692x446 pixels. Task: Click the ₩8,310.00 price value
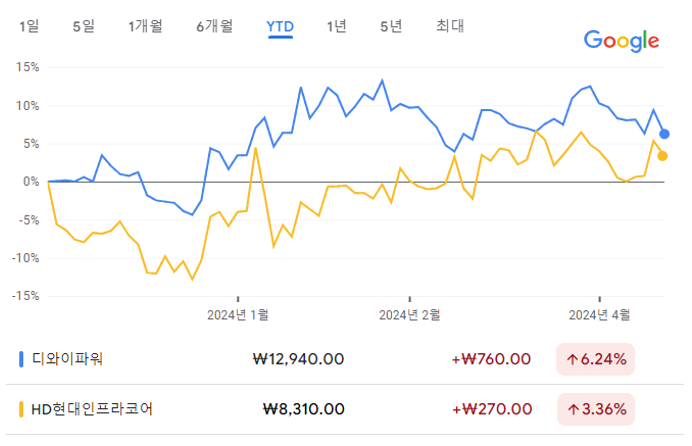304,409
